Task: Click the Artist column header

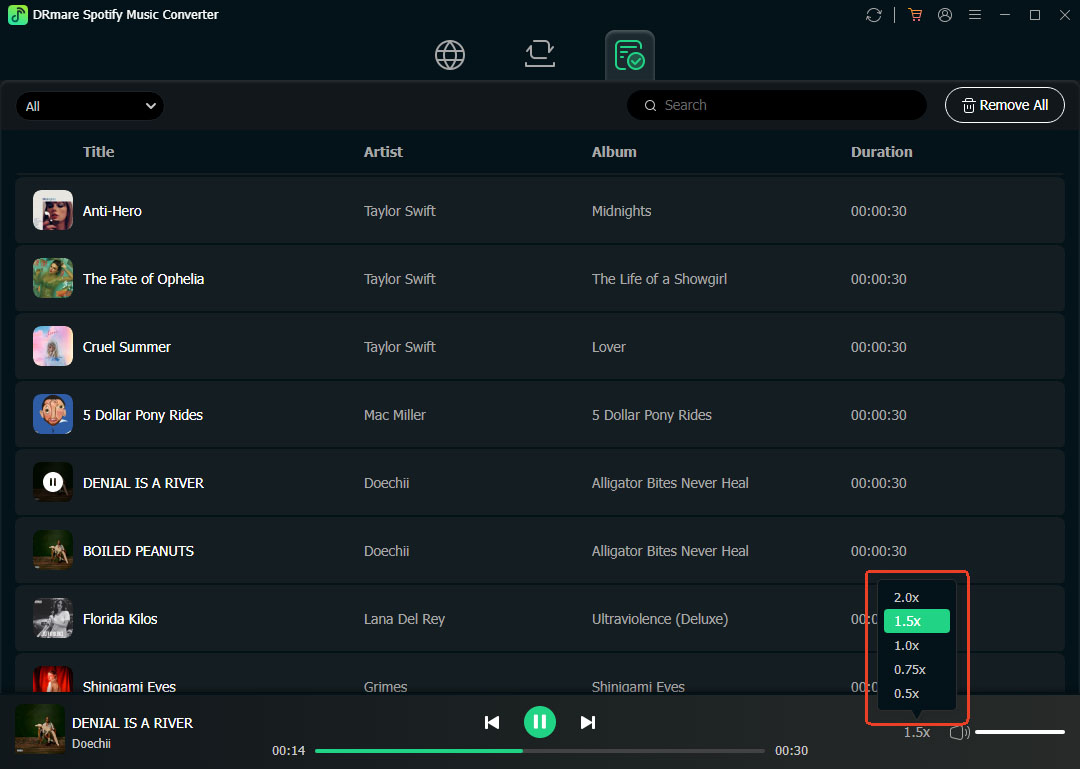Action: coord(383,152)
